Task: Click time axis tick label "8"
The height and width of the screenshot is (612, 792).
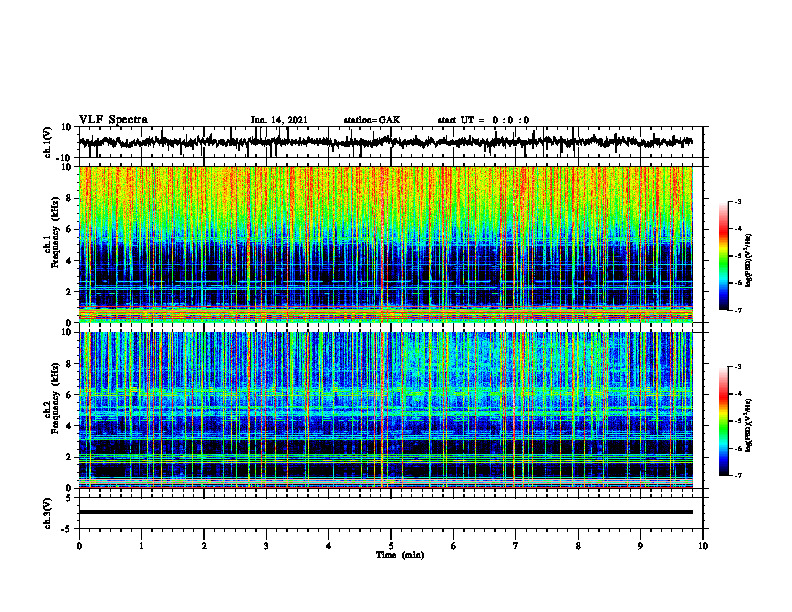Action: pos(578,546)
